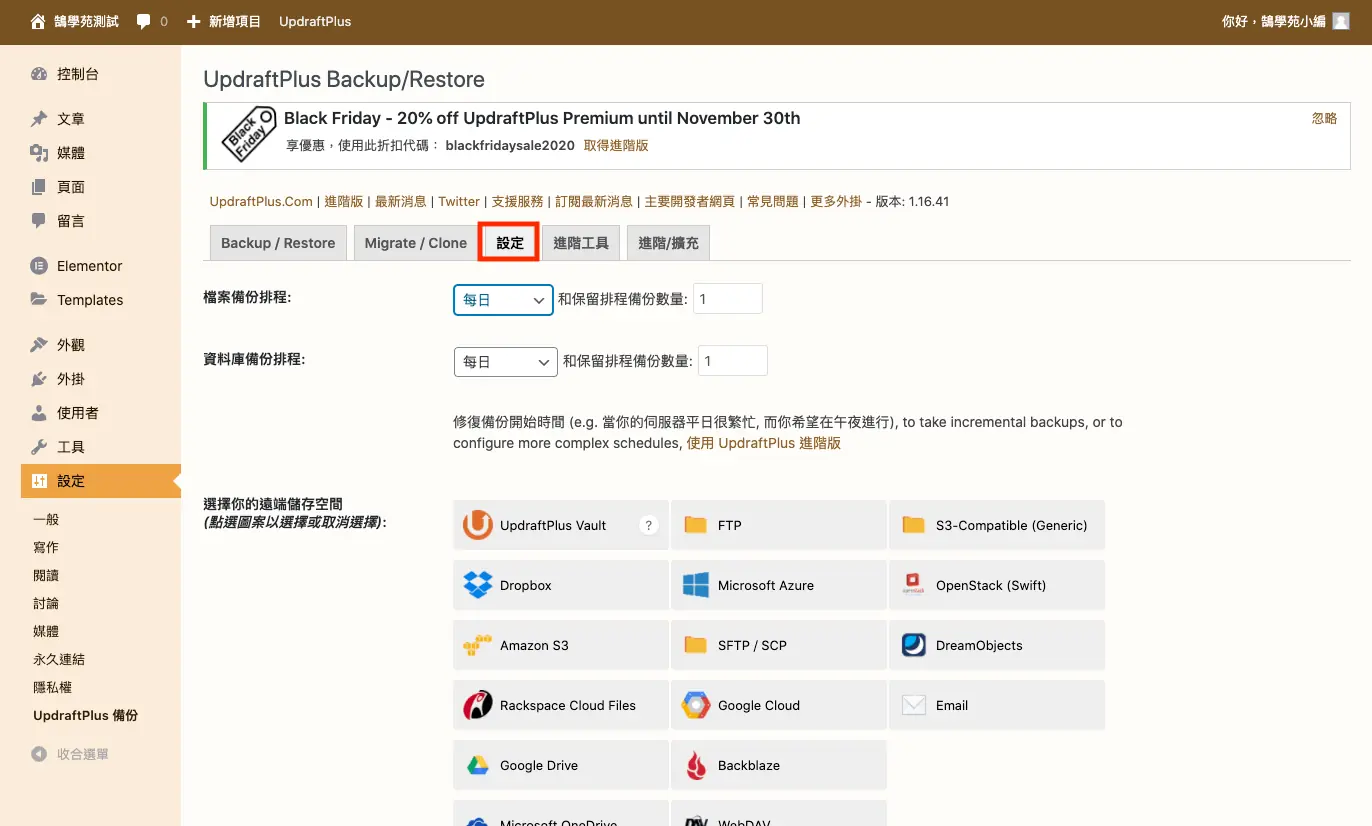This screenshot has height=826, width=1372.
Task: Dismiss the Black Friday notice via 忽略
Action: [1324, 118]
